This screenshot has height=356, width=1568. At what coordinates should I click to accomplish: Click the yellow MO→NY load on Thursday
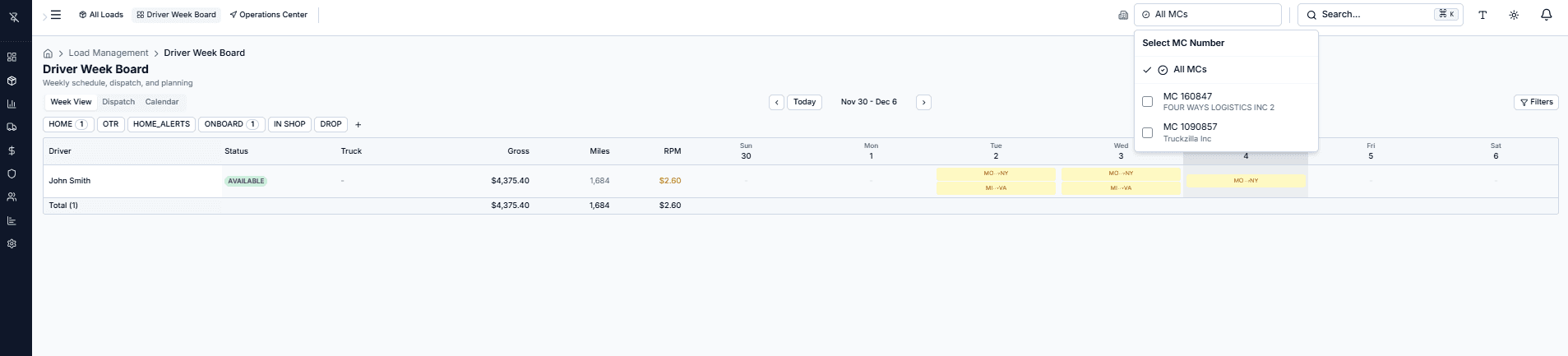[1246, 181]
